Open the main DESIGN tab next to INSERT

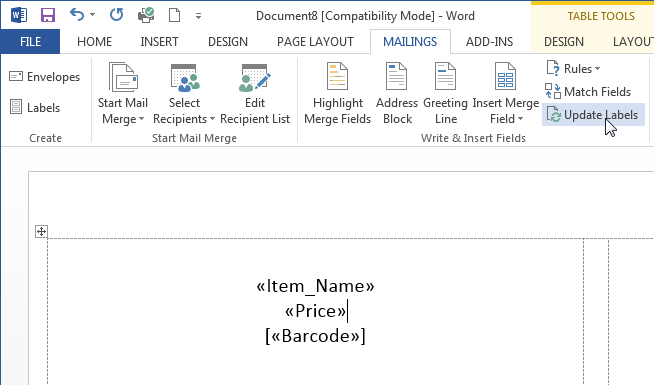pyautogui.click(x=228, y=42)
